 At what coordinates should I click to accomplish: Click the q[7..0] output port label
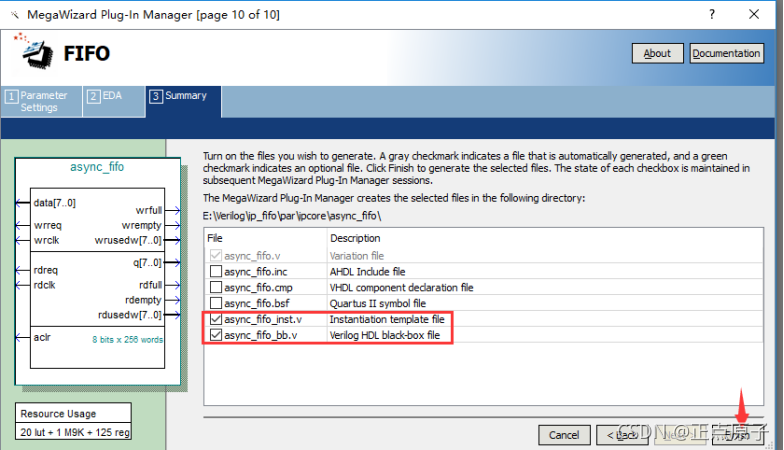(147, 262)
